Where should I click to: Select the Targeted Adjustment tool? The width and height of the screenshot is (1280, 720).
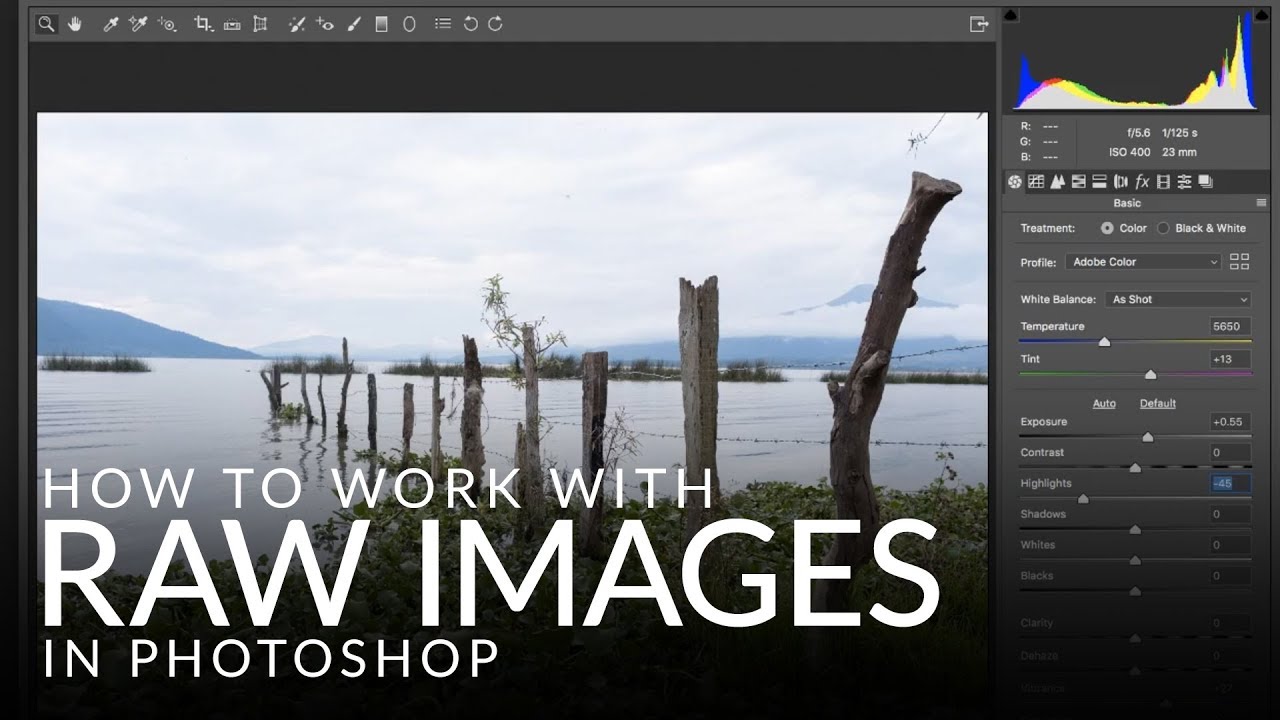[x=167, y=24]
